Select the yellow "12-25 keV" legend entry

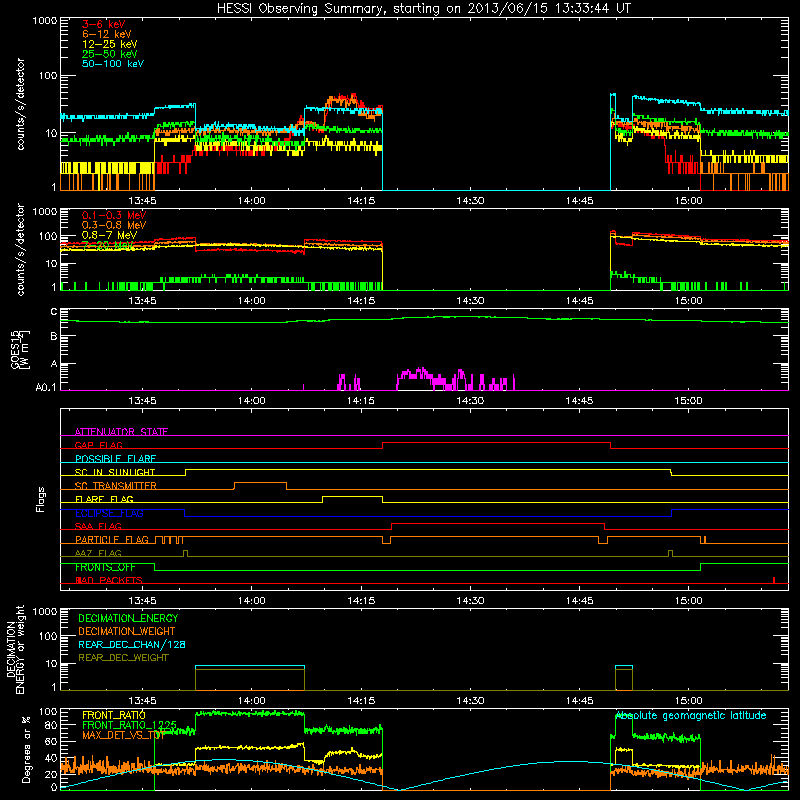tap(110, 44)
